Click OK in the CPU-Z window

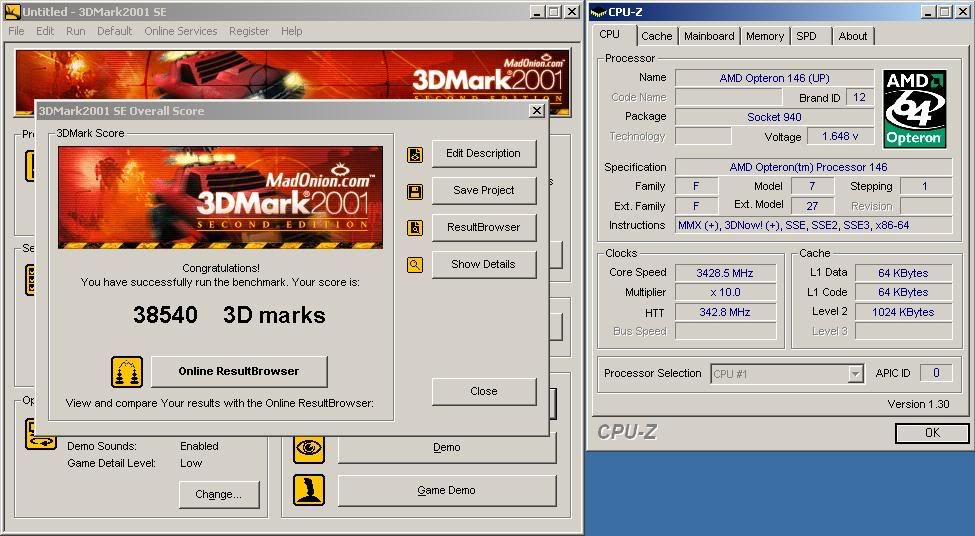(932, 433)
